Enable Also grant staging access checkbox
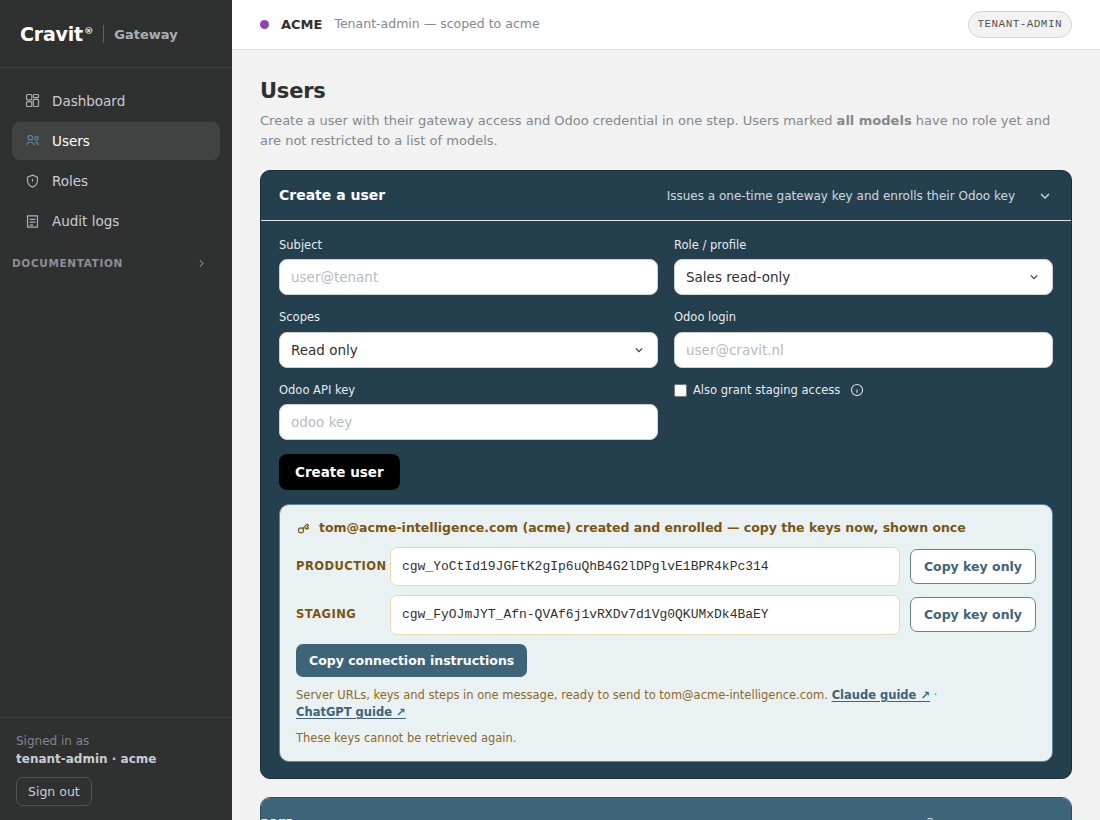Image resolution: width=1100 pixels, height=820 pixels. [x=680, y=390]
